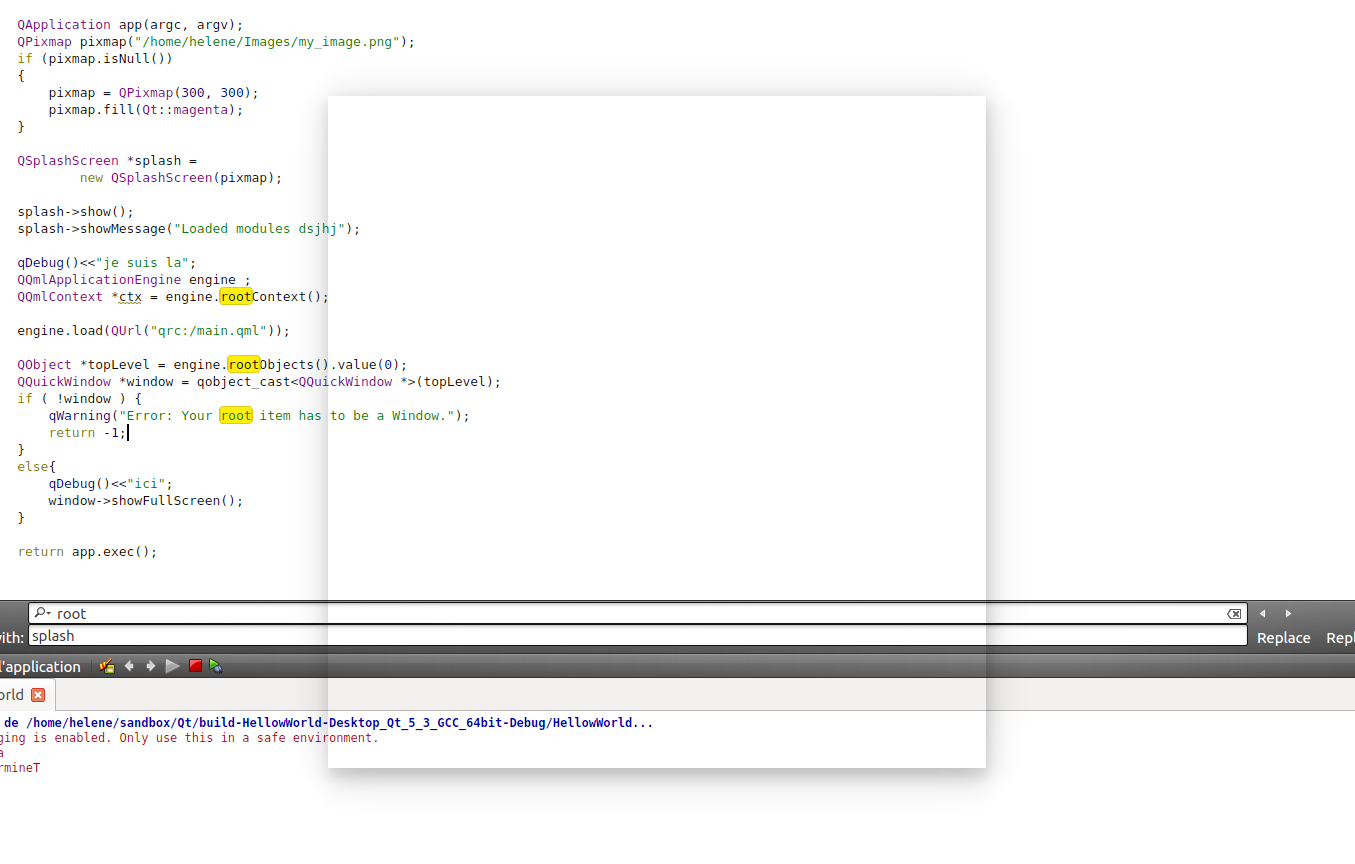1355x864 pixels.
Task: Click 'new QSplashScreen(pixmap);' line
Action: 181,177
